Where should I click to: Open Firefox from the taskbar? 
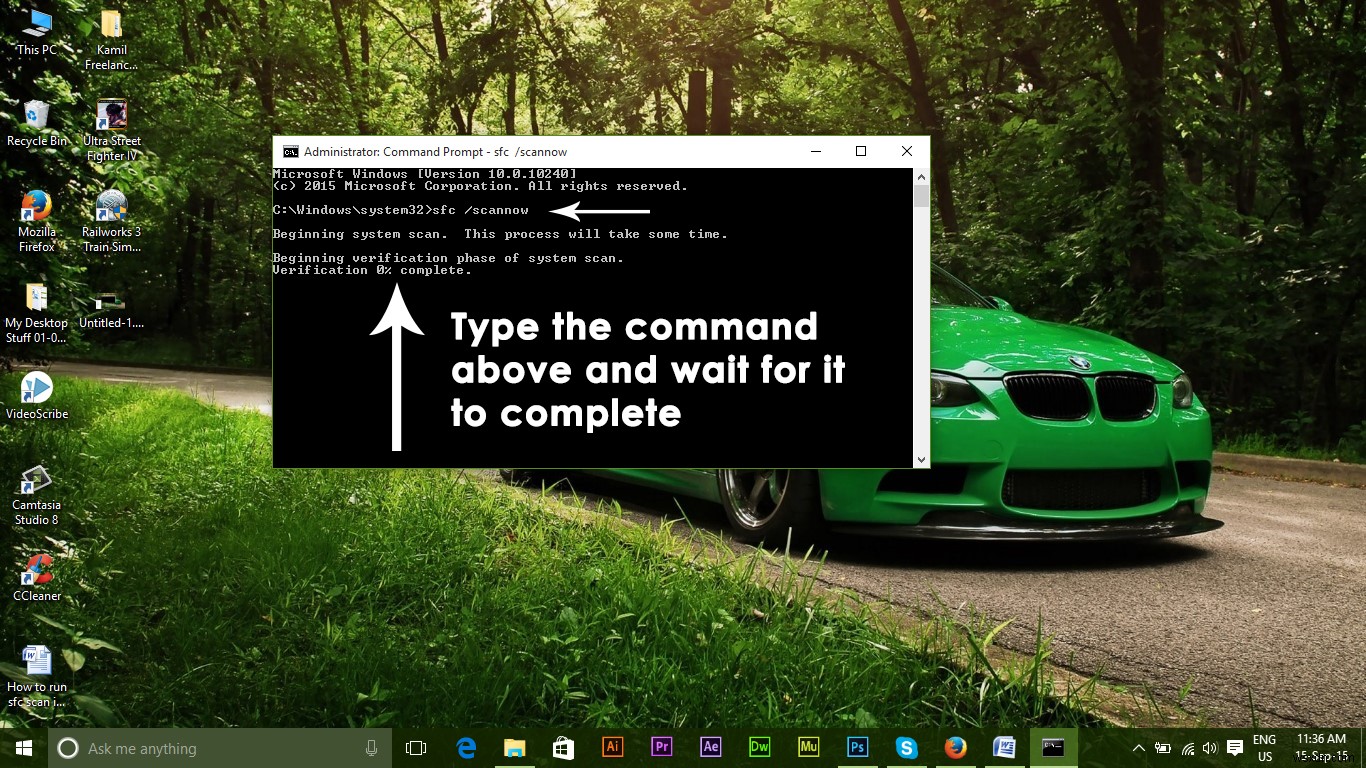(955, 748)
